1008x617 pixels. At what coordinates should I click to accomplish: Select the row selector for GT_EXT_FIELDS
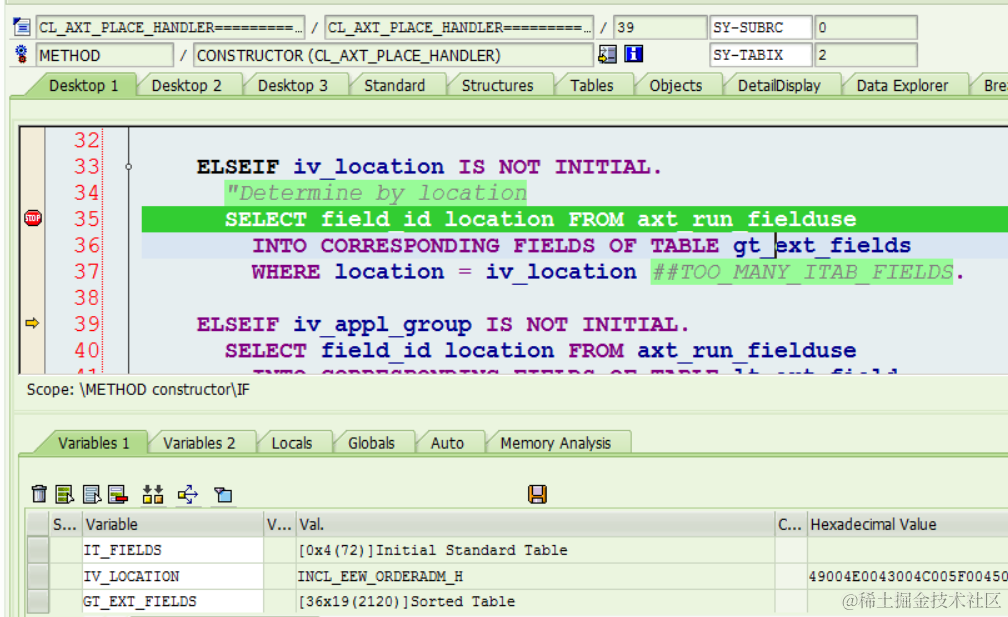38,602
